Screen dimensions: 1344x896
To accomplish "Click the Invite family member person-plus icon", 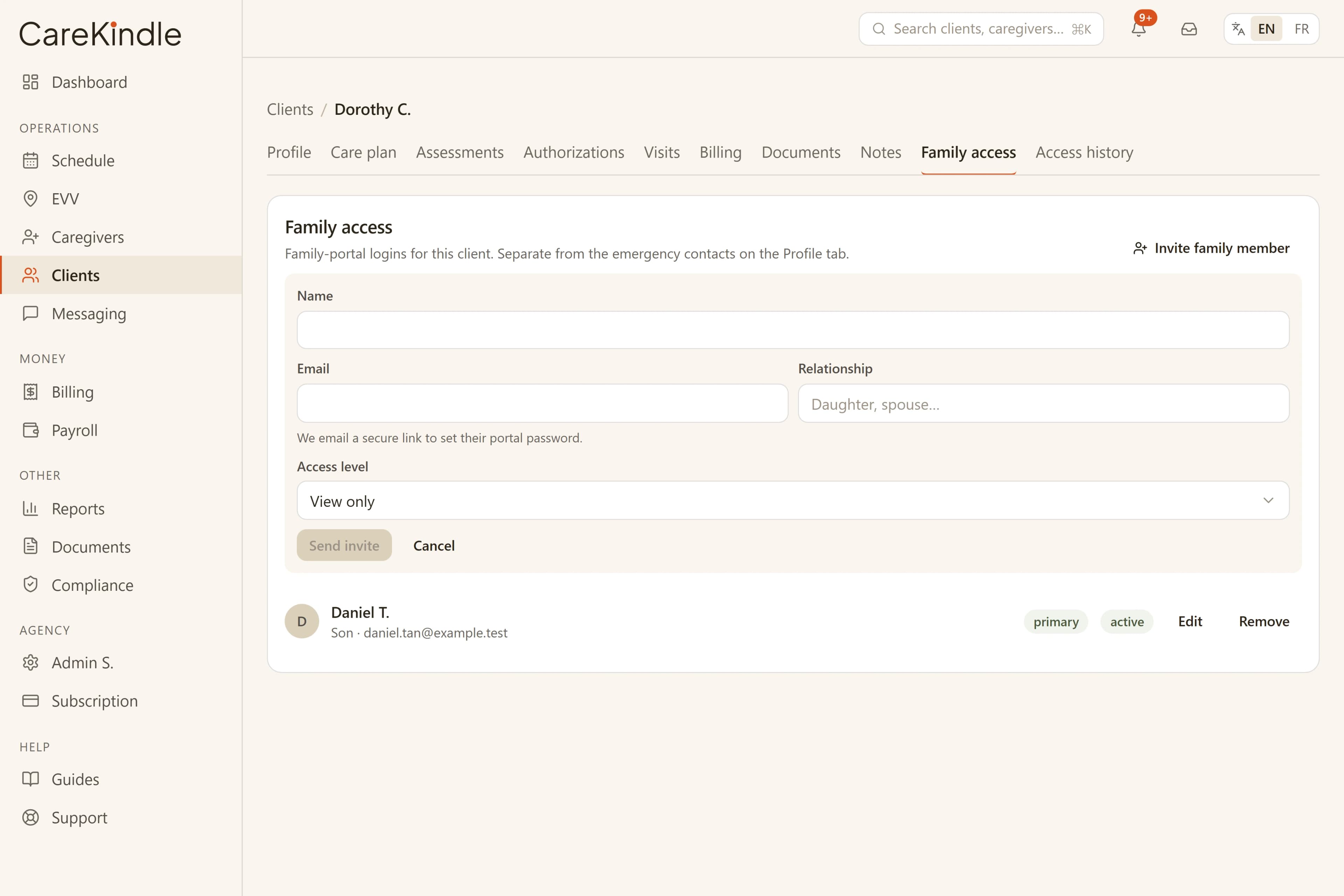I will 1140,248.
